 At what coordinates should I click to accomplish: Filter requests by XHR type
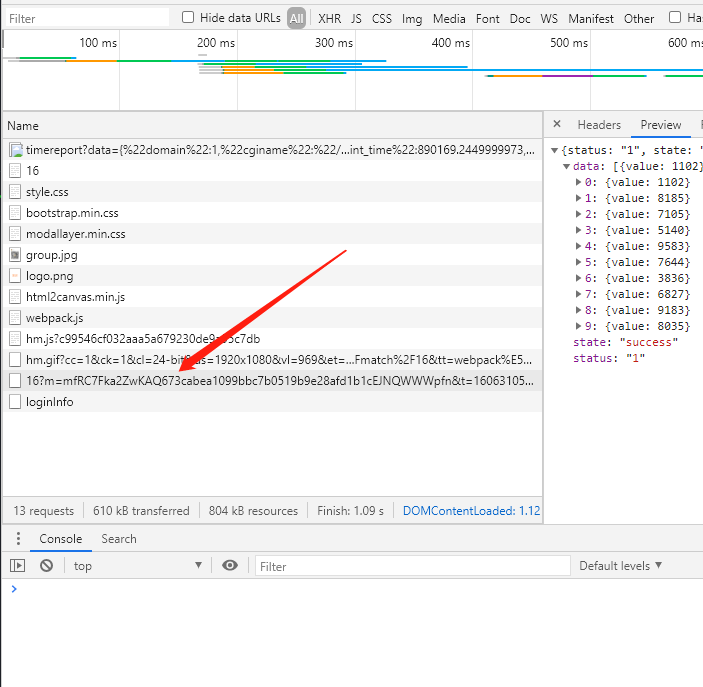click(x=330, y=18)
